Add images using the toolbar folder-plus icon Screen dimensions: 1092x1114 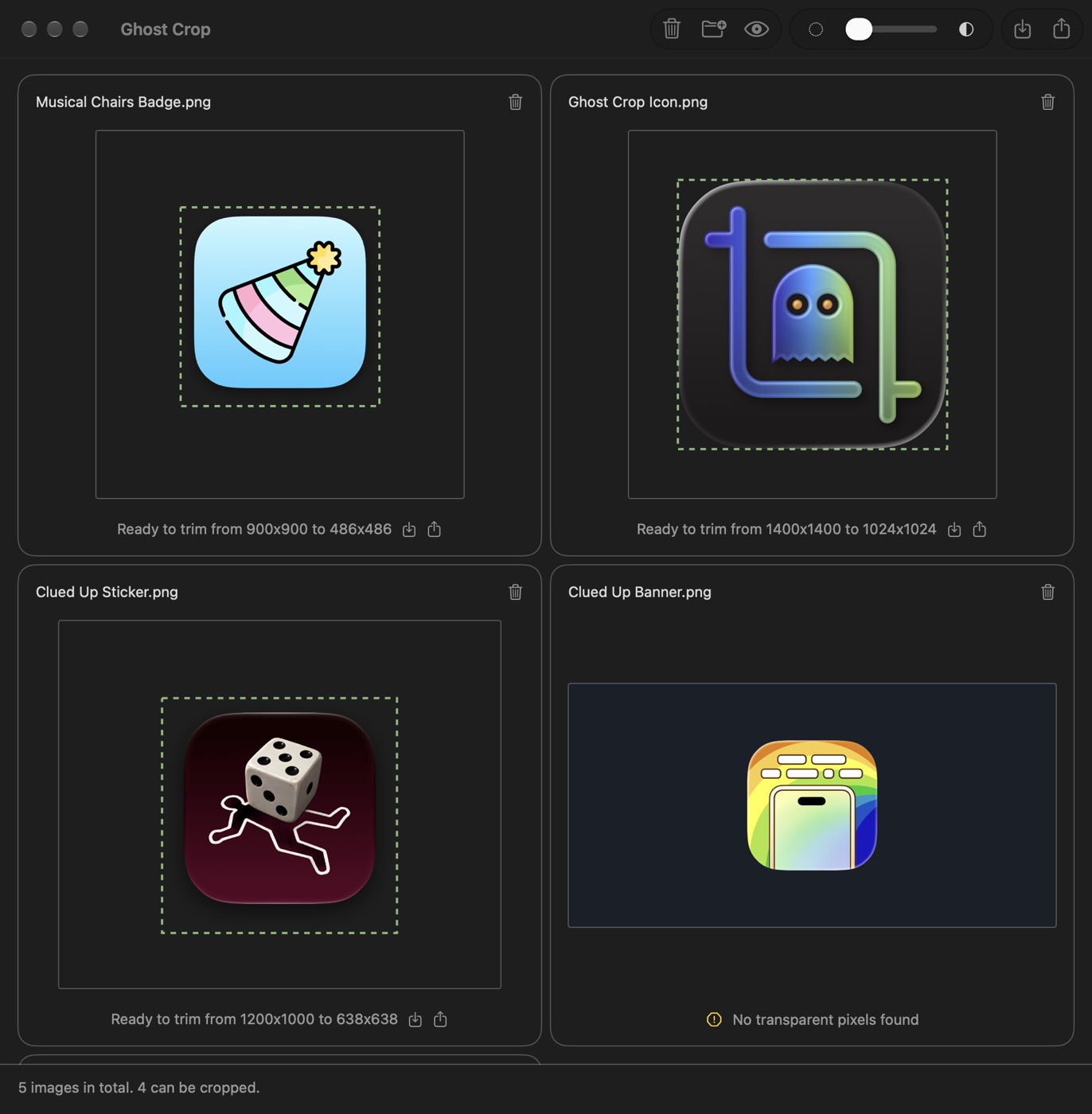coord(714,29)
